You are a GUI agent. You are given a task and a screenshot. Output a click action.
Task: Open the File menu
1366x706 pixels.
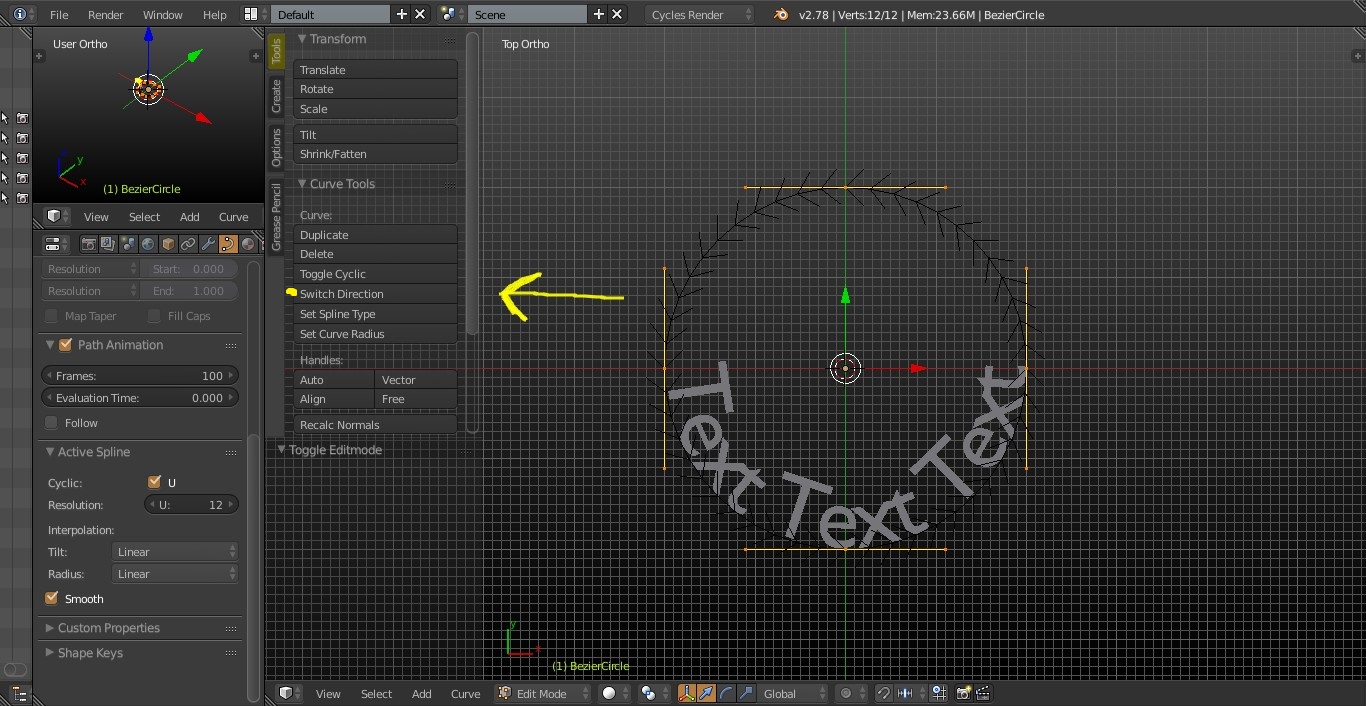pos(59,15)
